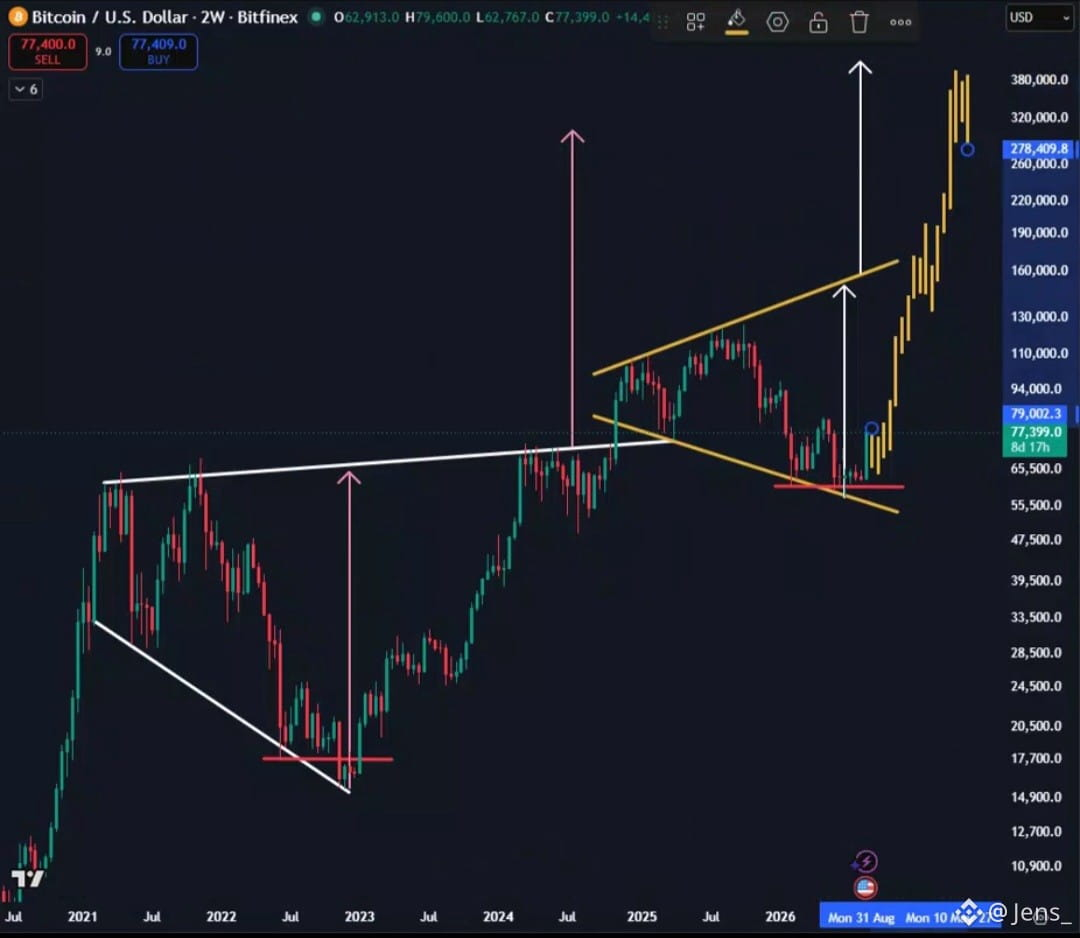Open the drawing templates icon
This screenshot has height=938, width=1080.
click(696, 22)
